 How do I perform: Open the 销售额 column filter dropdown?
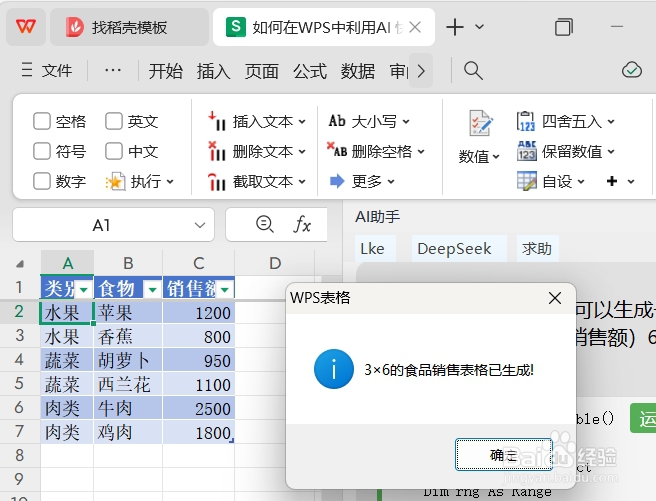coord(225,289)
